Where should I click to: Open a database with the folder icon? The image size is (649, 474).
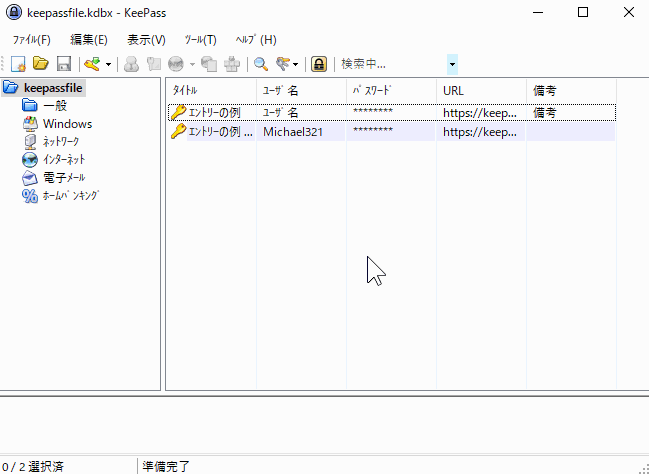(x=41, y=64)
